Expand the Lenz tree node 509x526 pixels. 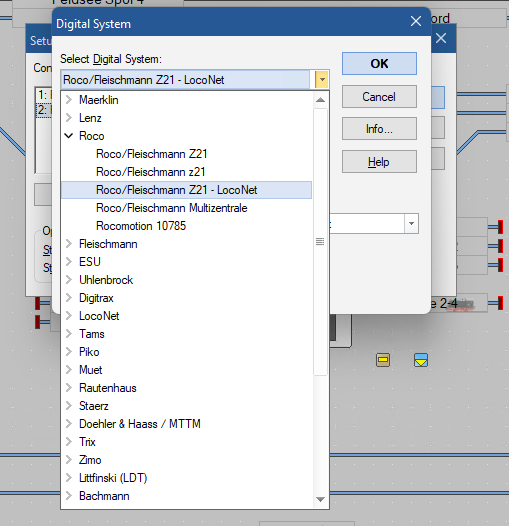point(69,118)
